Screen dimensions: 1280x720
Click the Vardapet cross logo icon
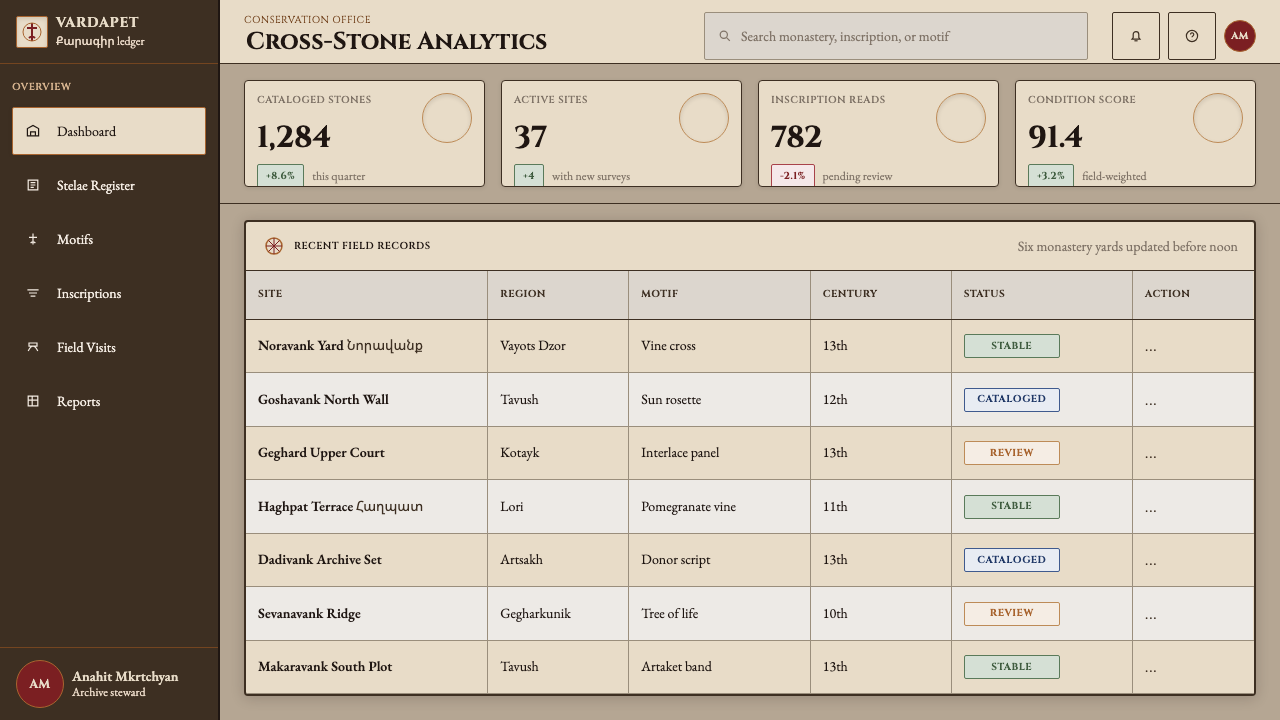click(x=32, y=32)
